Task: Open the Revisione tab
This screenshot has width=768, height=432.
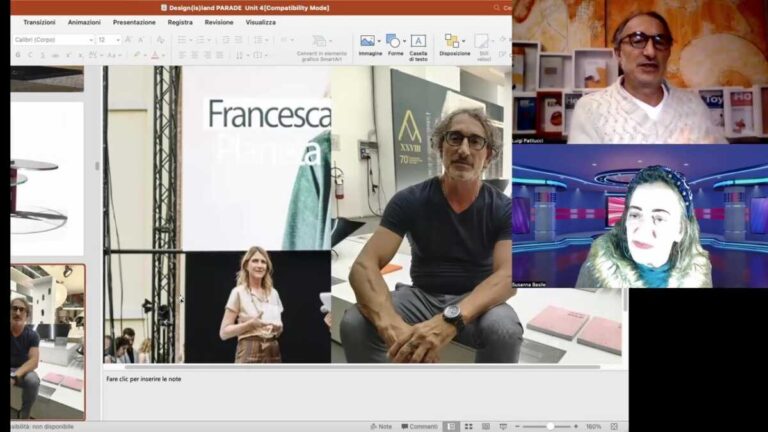Action: click(219, 23)
